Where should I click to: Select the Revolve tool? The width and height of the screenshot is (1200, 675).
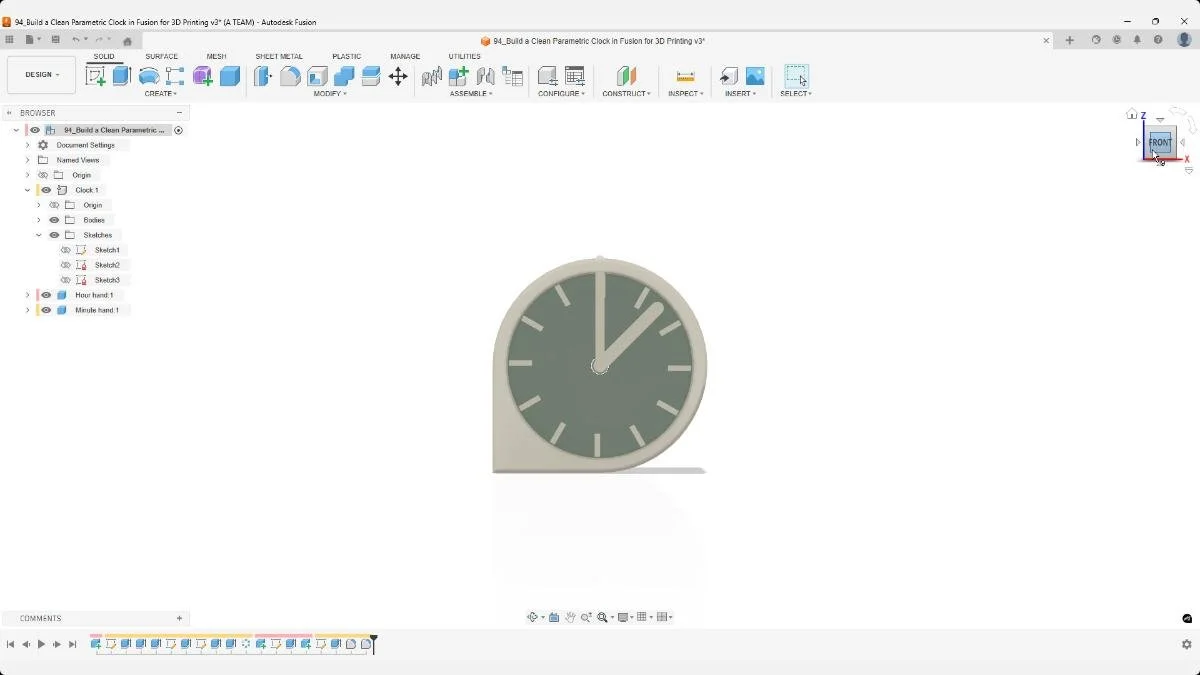[x=148, y=76]
